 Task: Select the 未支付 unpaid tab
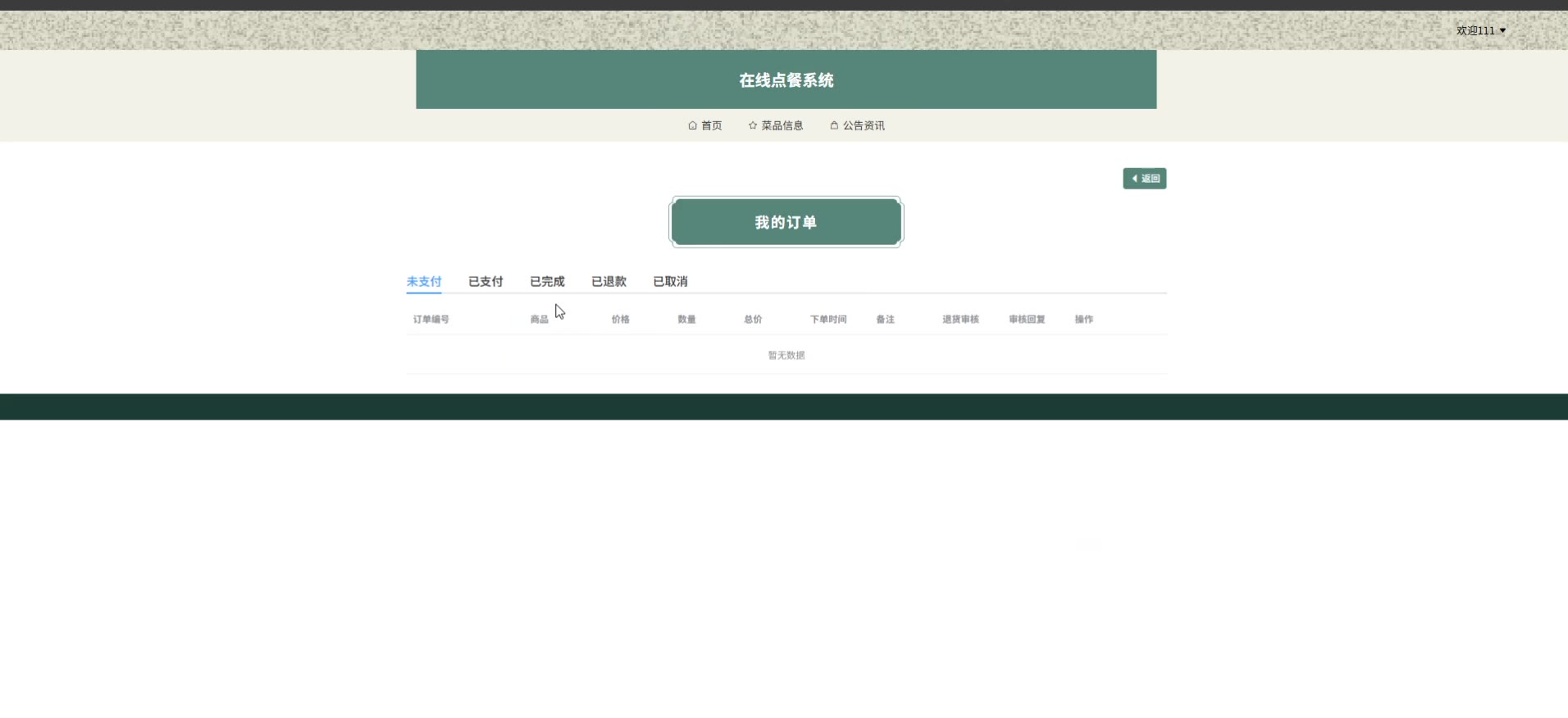(x=424, y=281)
